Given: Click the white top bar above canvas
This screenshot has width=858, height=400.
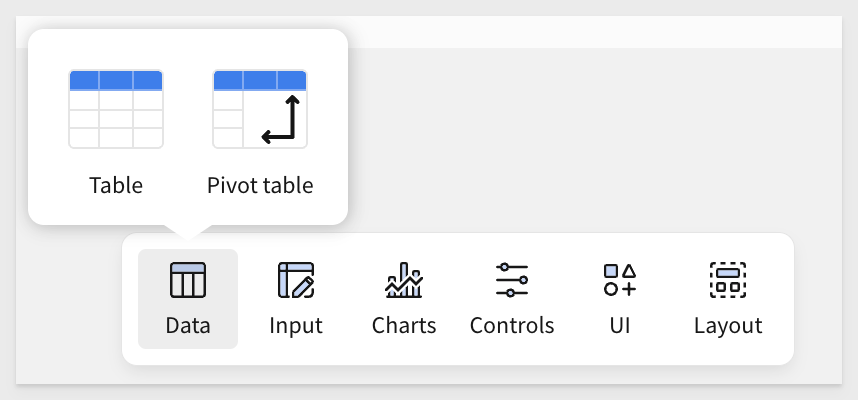Looking at the screenshot, I should 594,32.
